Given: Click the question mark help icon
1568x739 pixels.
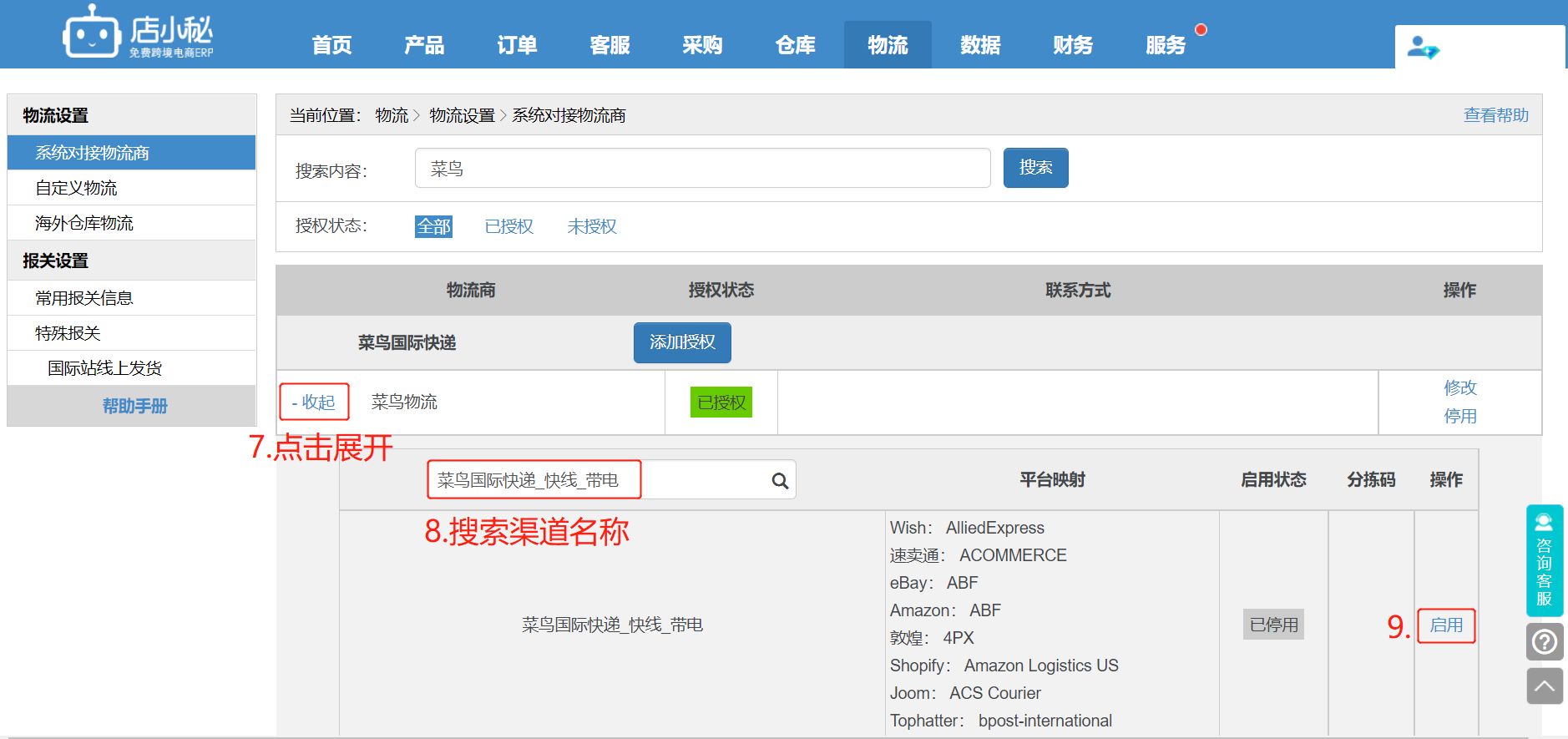Looking at the screenshot, I should click(1545, 642).
